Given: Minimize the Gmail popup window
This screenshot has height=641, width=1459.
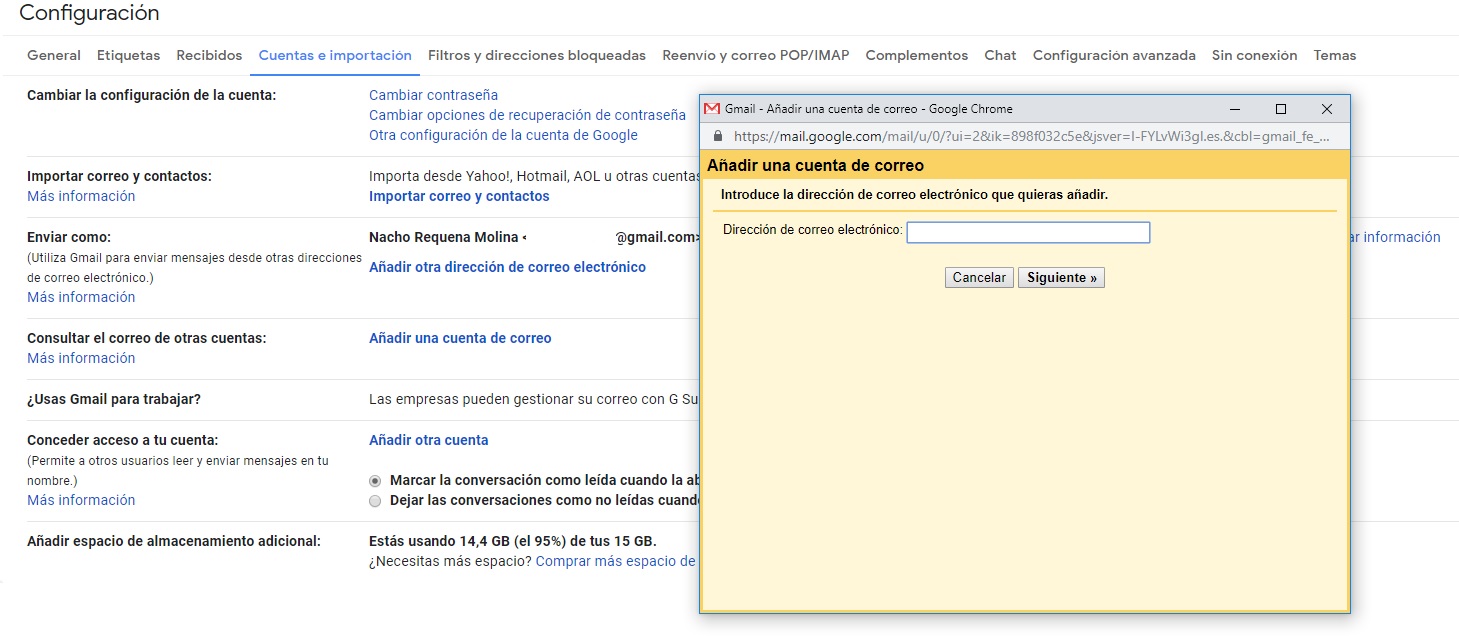Looking at the screenshot, I should pos(1235,109).
